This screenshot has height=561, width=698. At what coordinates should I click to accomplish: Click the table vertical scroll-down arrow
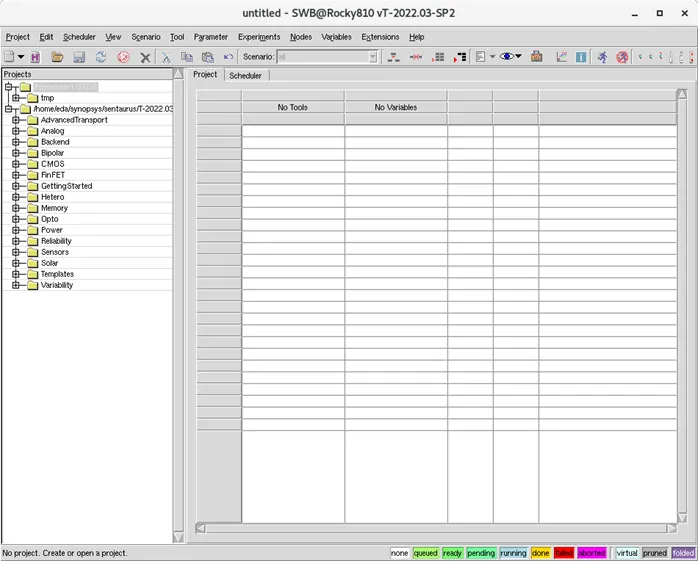pyautogui.click(x=682, y=518)
